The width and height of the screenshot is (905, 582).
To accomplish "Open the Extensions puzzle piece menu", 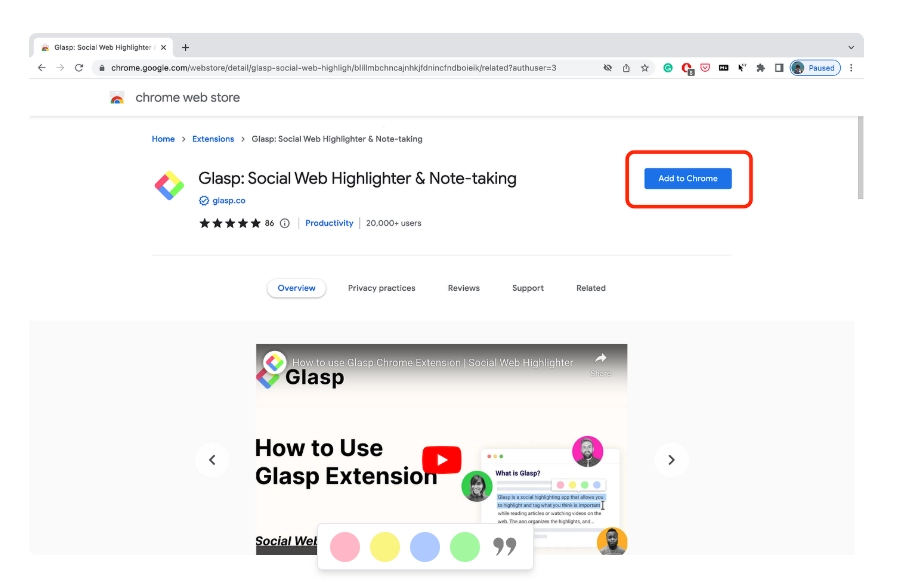I will tap(761, 68).
